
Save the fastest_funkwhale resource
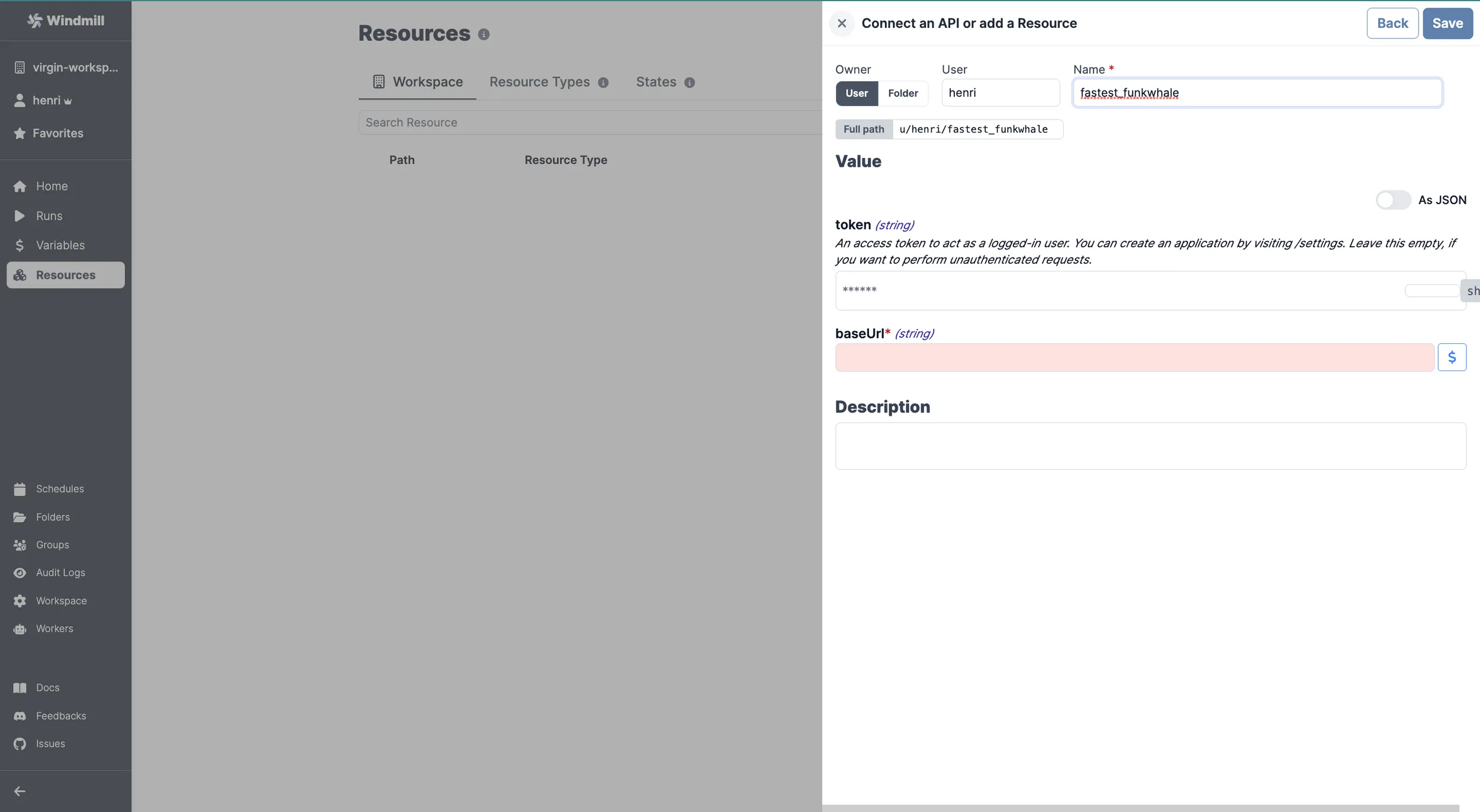click(x=1447, y=23)
